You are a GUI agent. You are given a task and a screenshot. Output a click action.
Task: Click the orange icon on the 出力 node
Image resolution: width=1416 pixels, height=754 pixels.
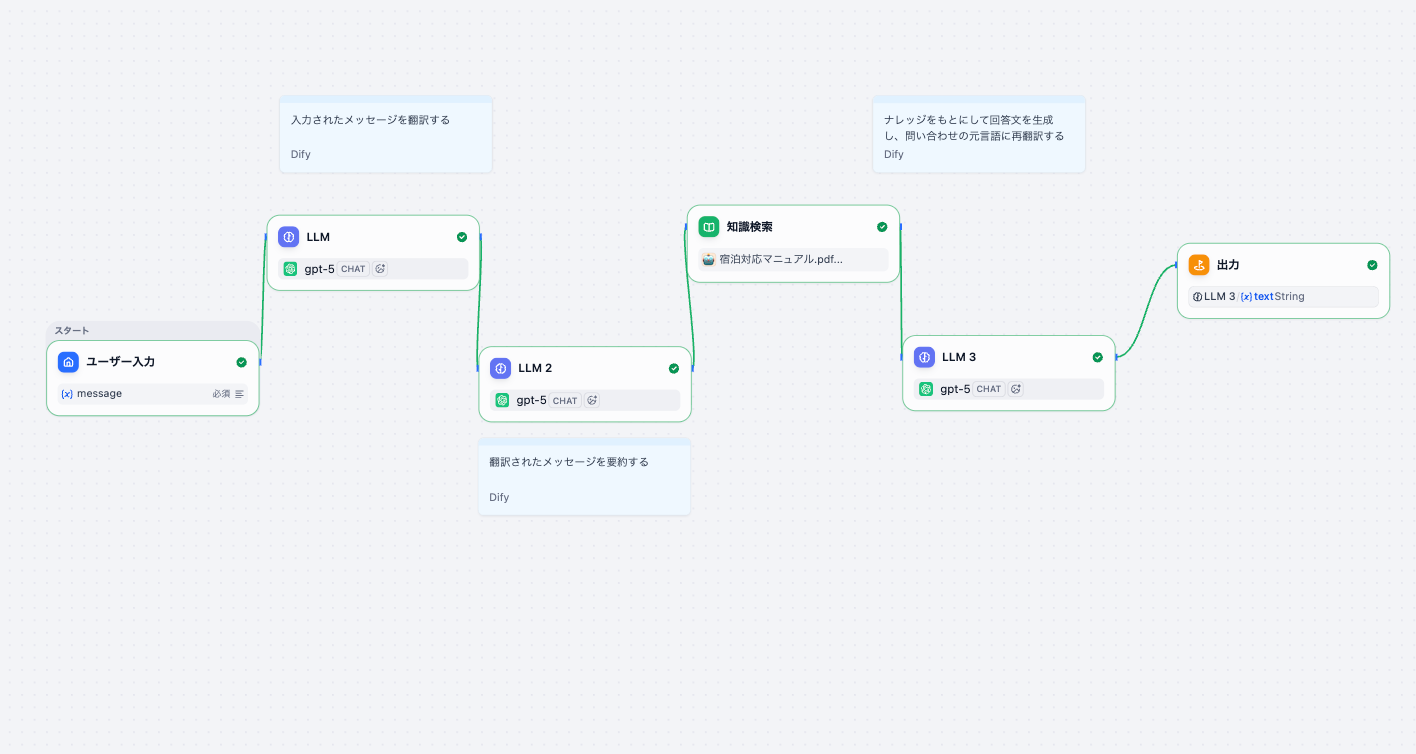pos(1198,265)
